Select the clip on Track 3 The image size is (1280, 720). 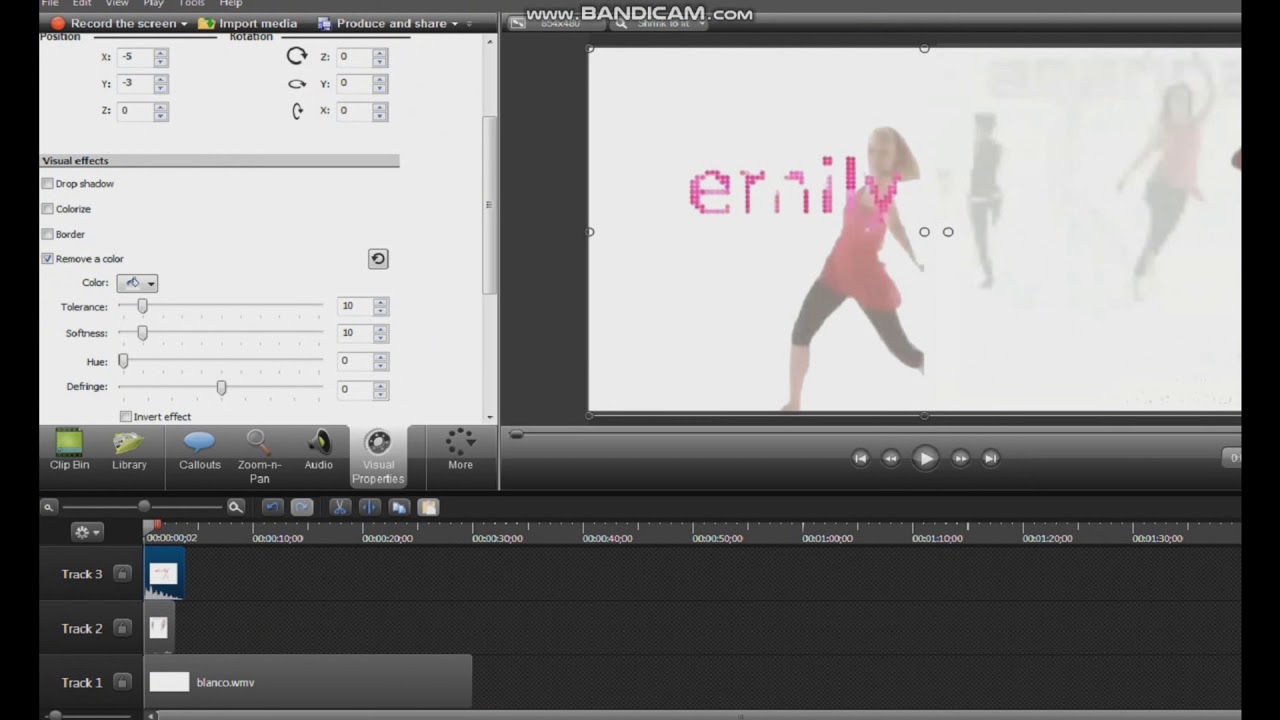point(164,574)
